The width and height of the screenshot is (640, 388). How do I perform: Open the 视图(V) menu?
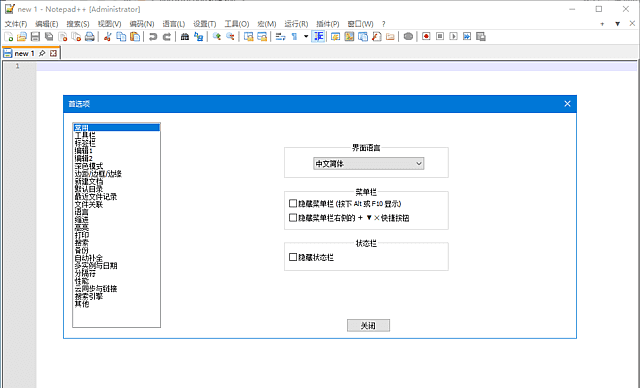pos(109,24)
